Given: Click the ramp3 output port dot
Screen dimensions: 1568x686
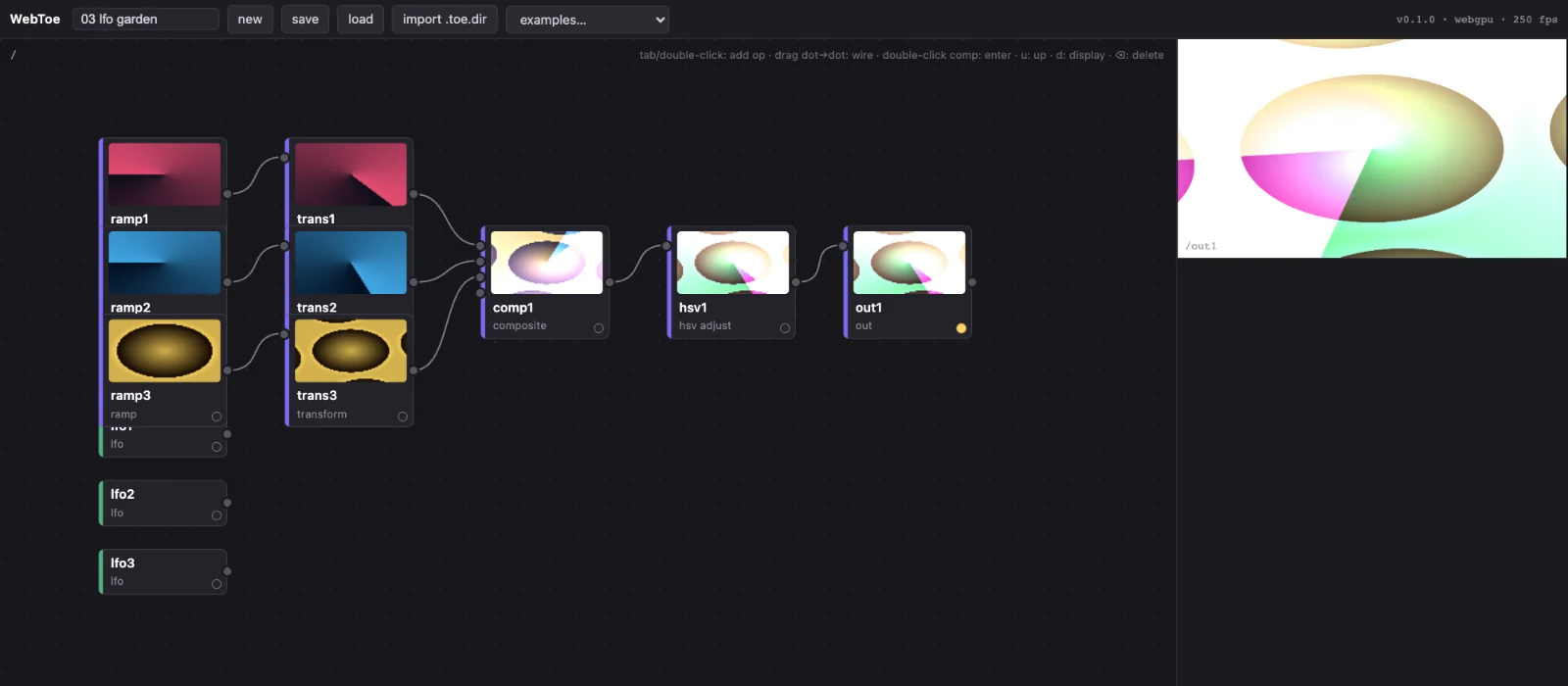Looking at the screenshot, I should point(227,370).
